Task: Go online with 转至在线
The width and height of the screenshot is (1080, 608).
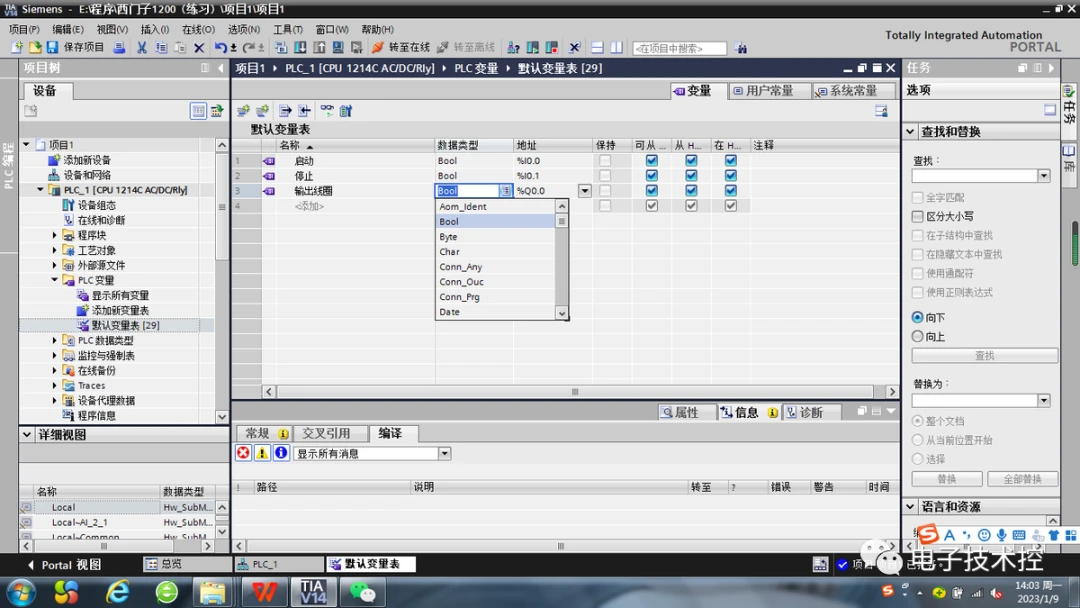Action: pyautogui.click(x=401, y=48)
